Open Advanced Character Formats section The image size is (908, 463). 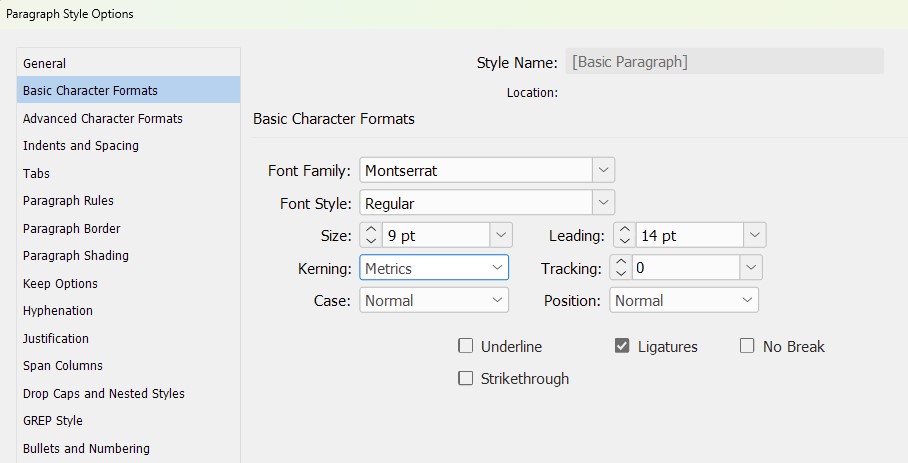pyautogui.click(x=103, y=118)
